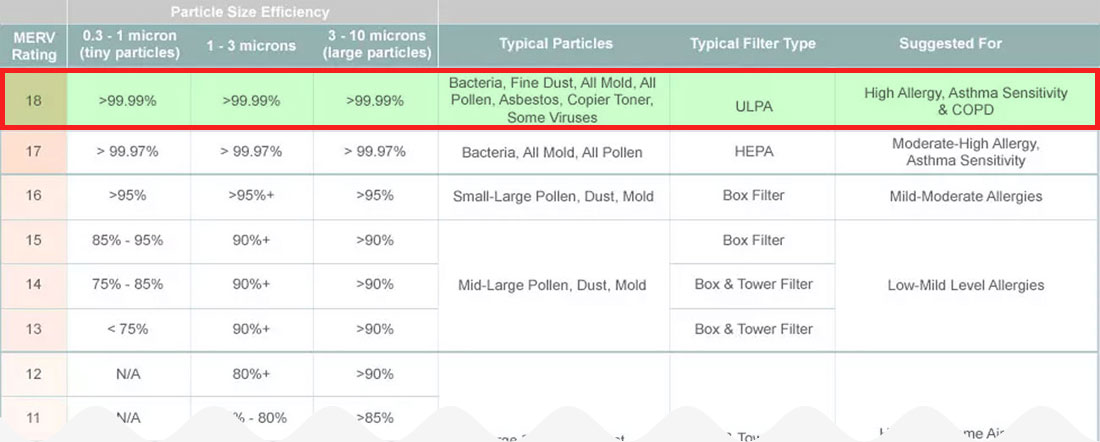Select the MERV 13 rating cell
The height and width of the screenshot is (442, 1100).
[34, 329]
